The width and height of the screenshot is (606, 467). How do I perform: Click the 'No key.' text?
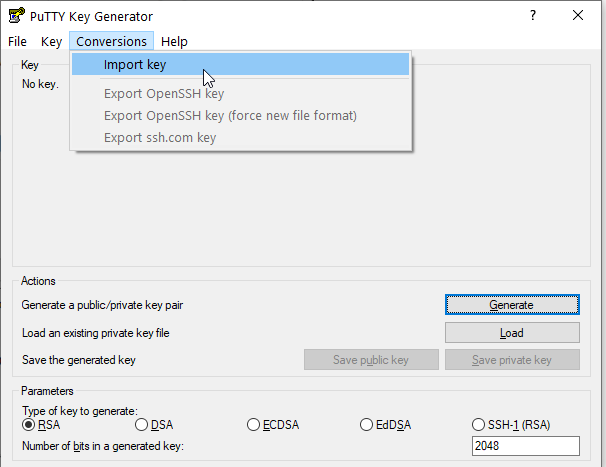coord(40,84)
